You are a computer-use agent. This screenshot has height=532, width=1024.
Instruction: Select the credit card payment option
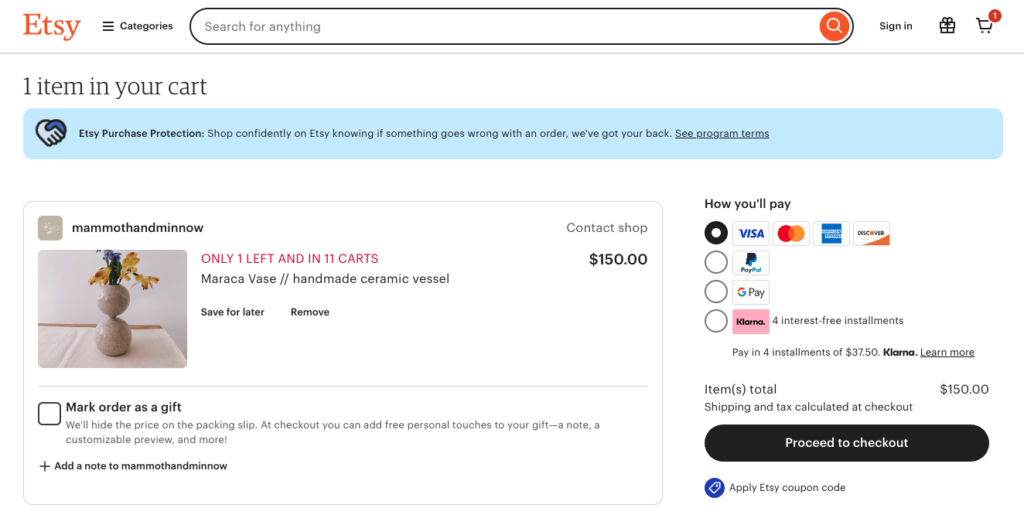coord(716,233)
